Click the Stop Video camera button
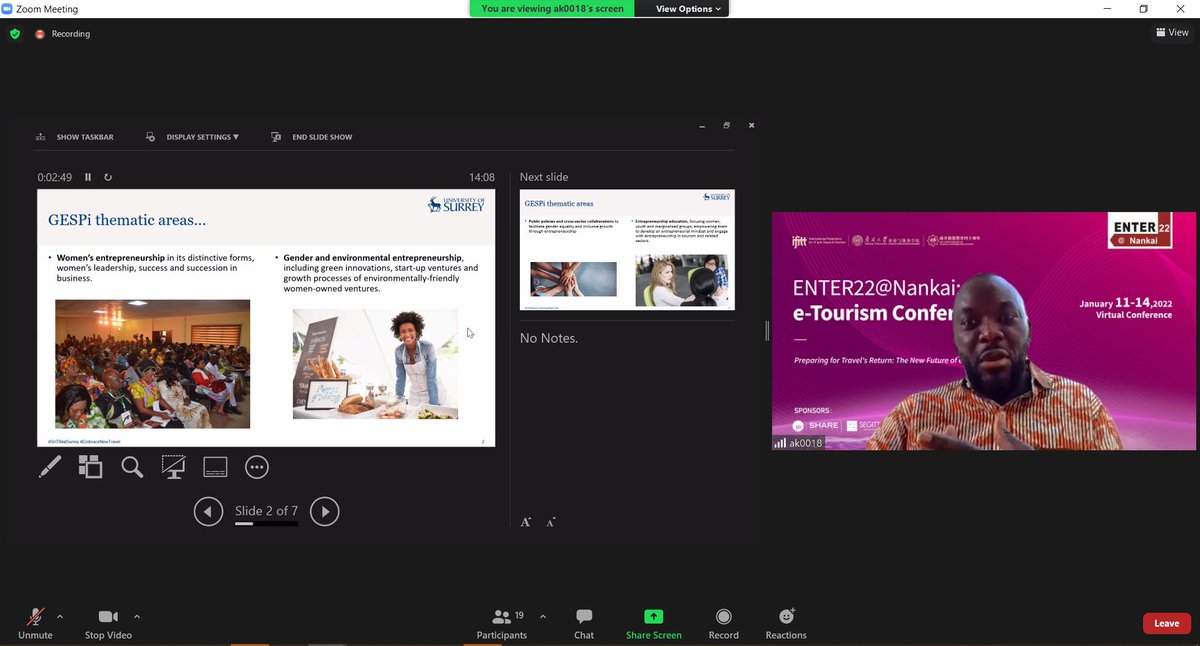This screenshot has height=646, width=1200. (x=108, y=624)
